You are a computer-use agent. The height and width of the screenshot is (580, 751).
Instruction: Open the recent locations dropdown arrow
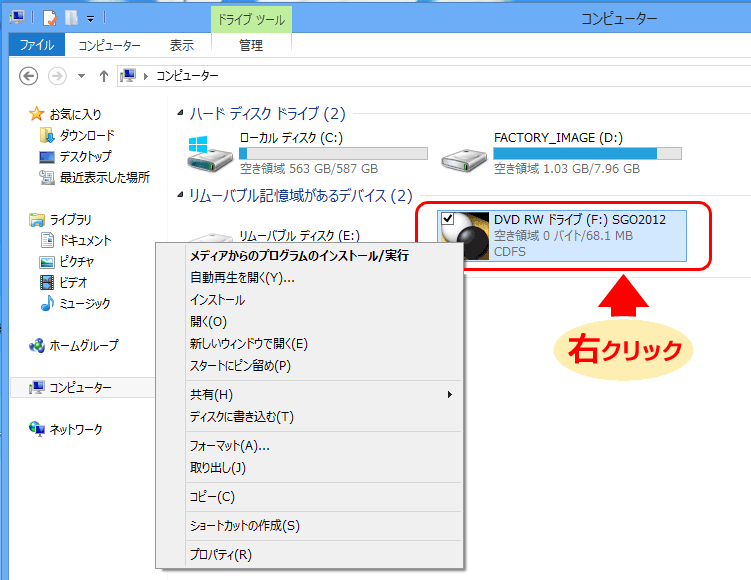pos(81,76)
